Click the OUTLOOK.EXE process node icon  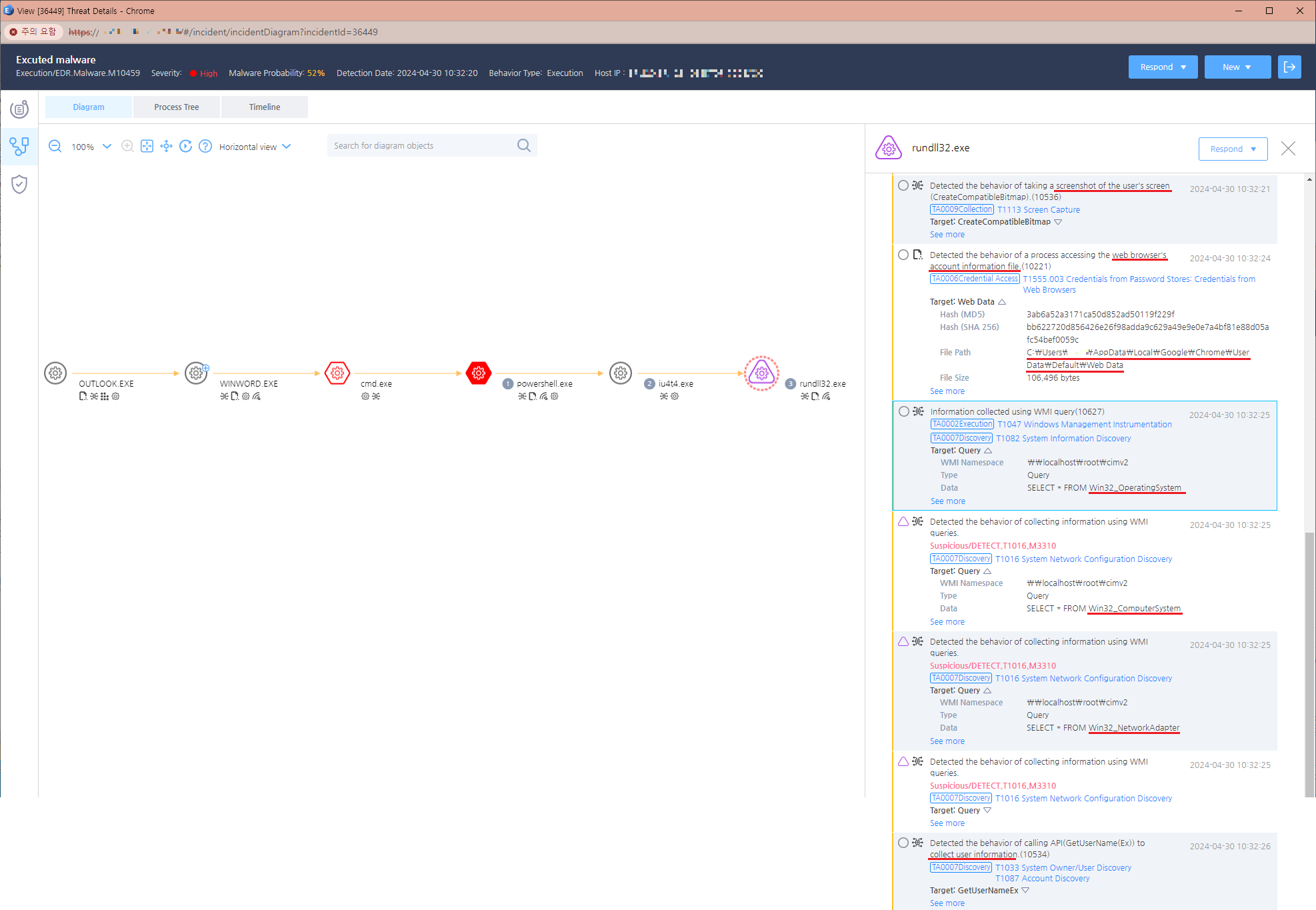tap(53, 371)
